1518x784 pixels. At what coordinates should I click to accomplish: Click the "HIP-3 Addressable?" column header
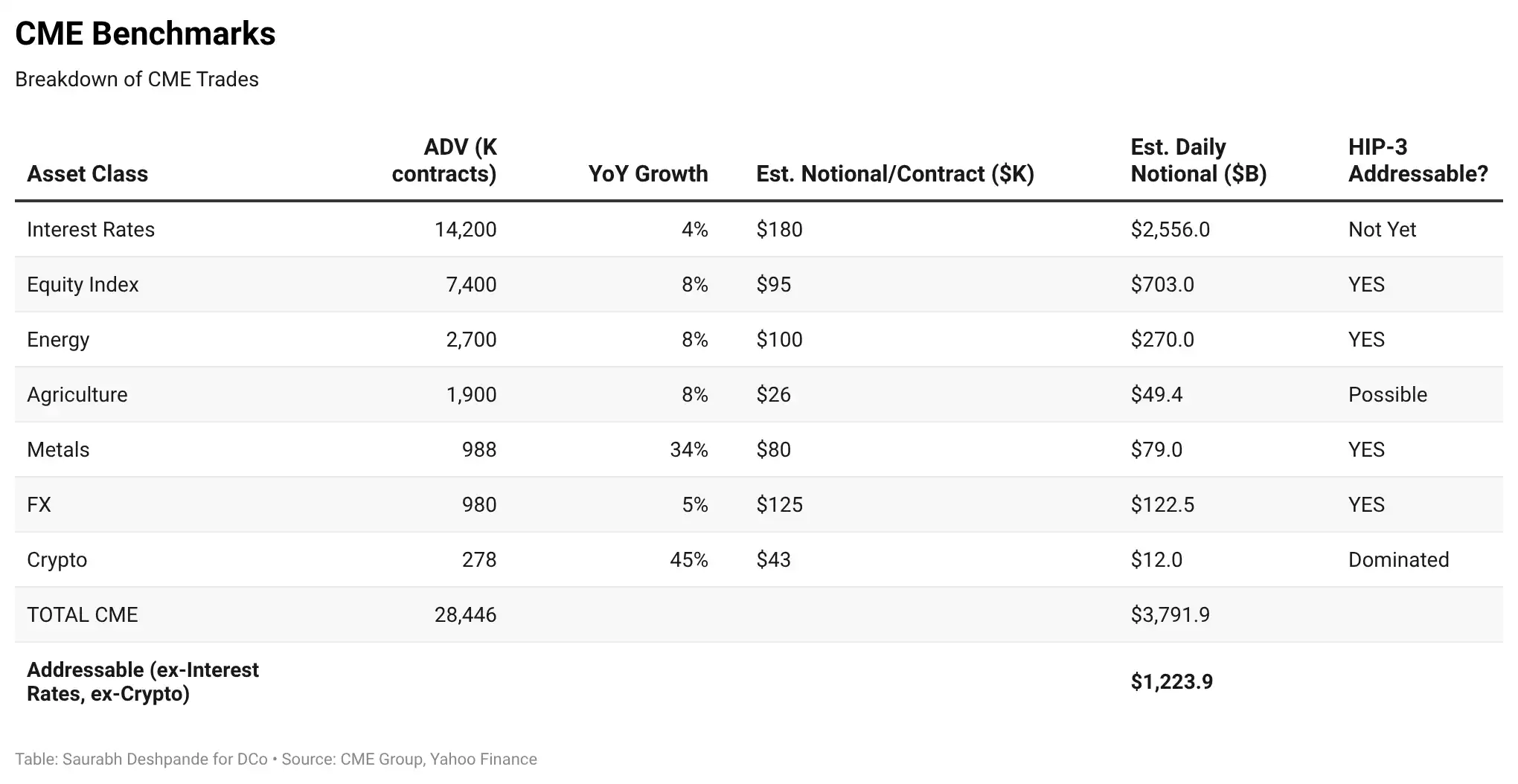[1418, 161]
